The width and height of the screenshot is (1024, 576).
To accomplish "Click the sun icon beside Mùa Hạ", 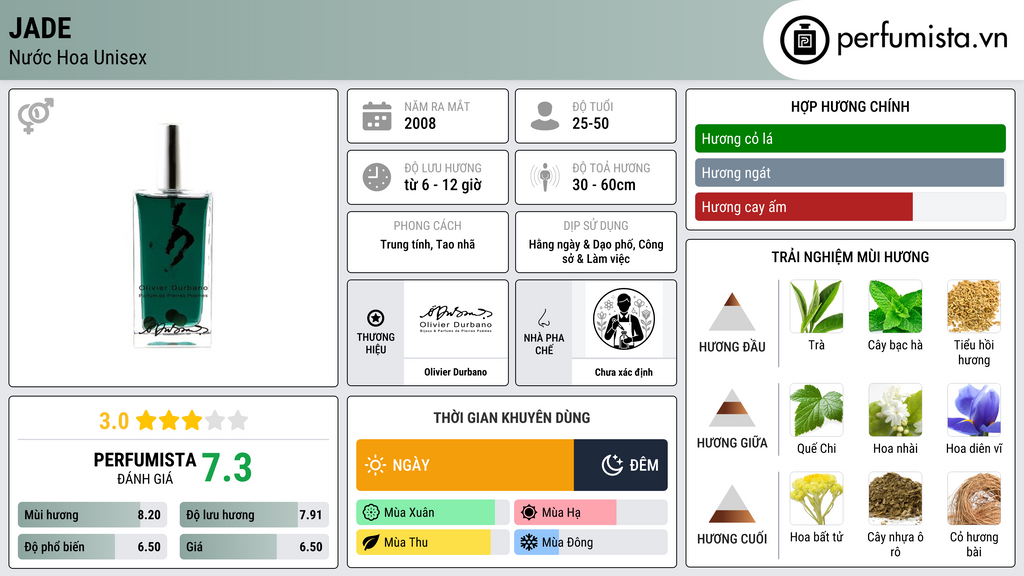I will pos(529,513).
